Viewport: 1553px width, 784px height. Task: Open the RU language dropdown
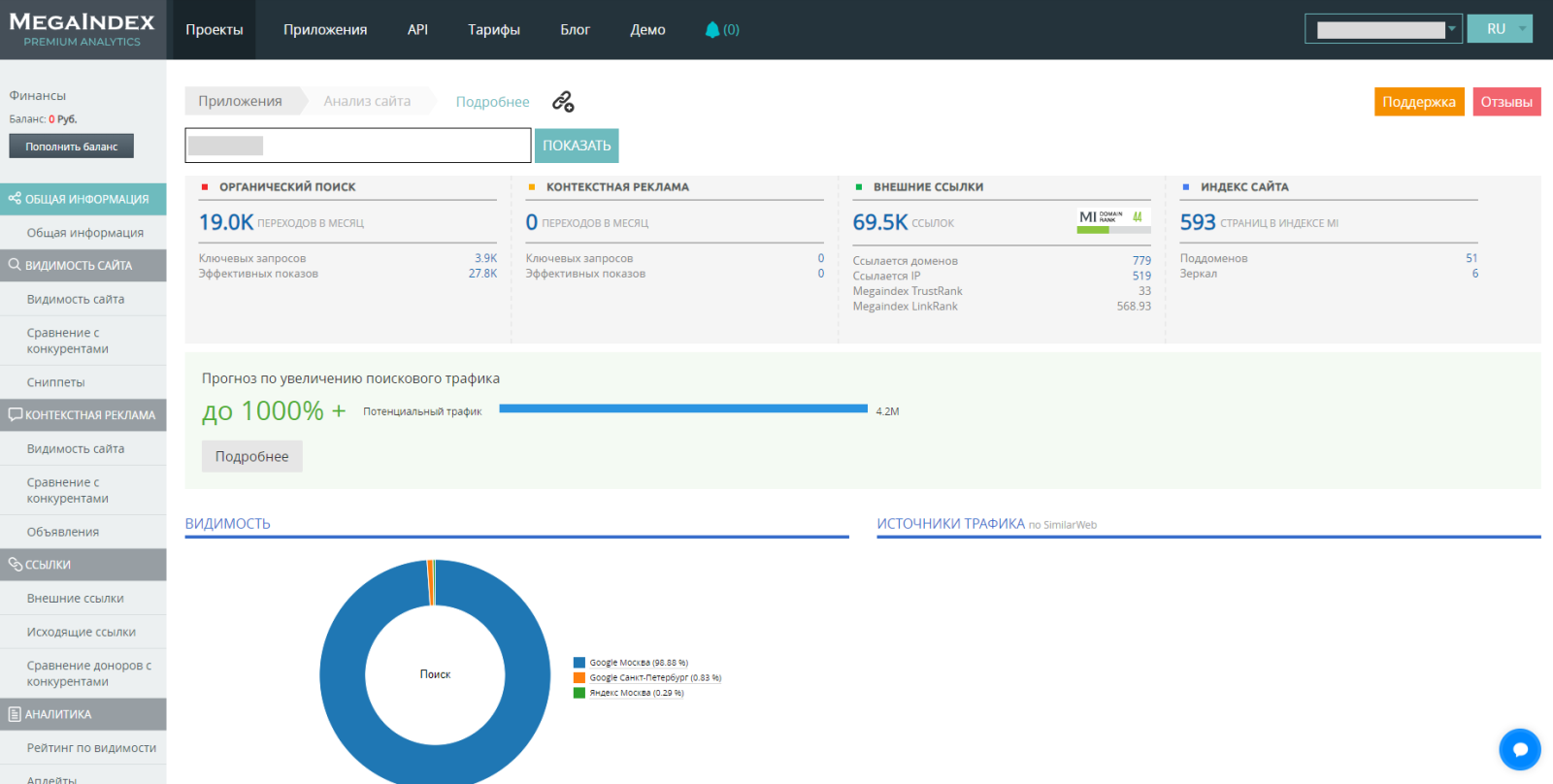point(1499,29)
